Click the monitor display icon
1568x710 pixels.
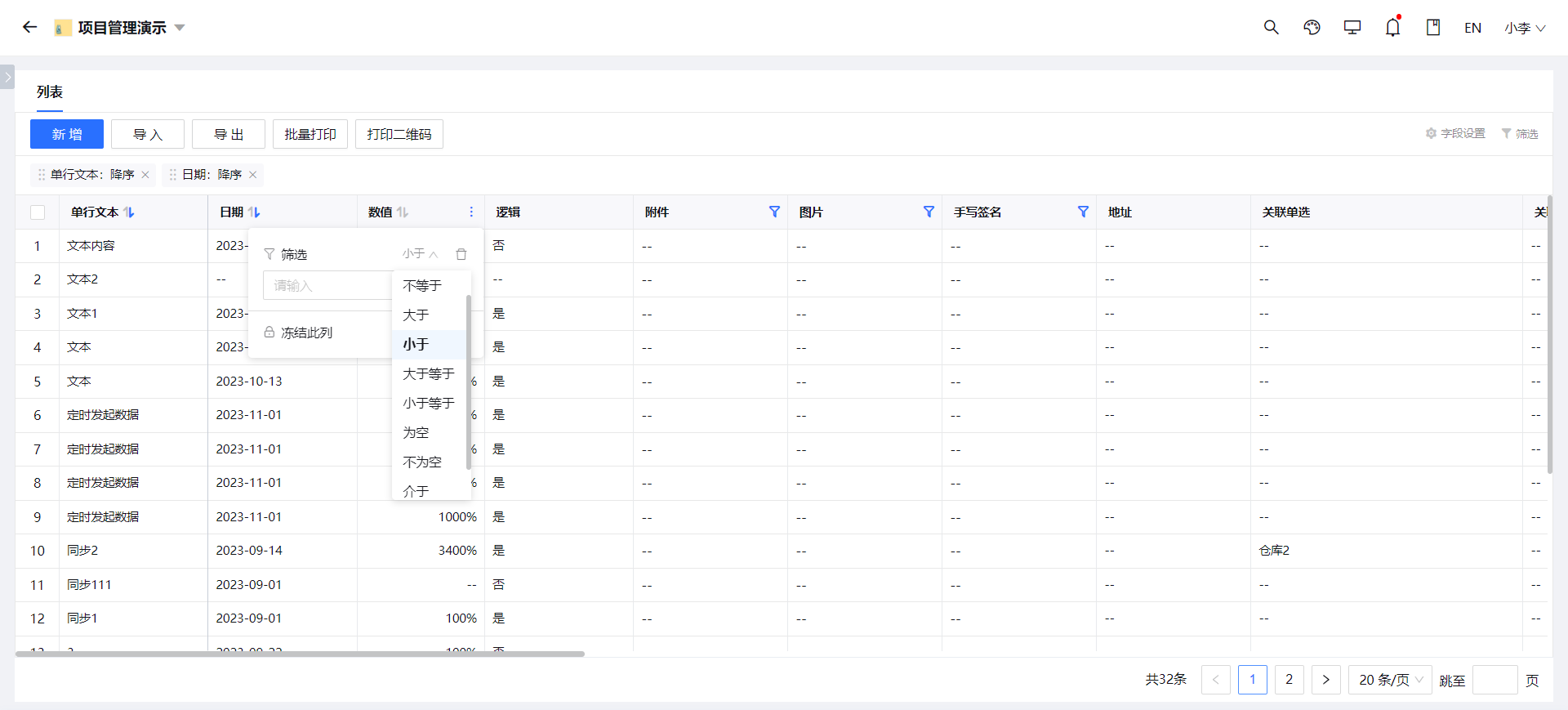1352,27
